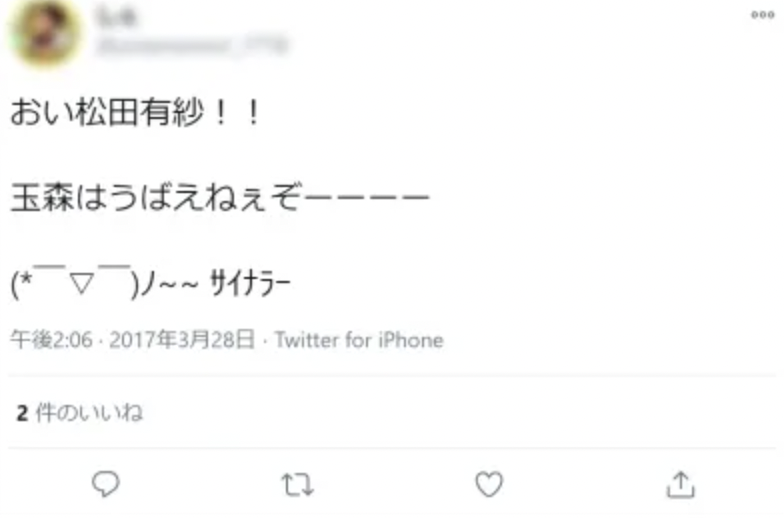Retweet this post using the arrows icon

[x=298, y=484]
